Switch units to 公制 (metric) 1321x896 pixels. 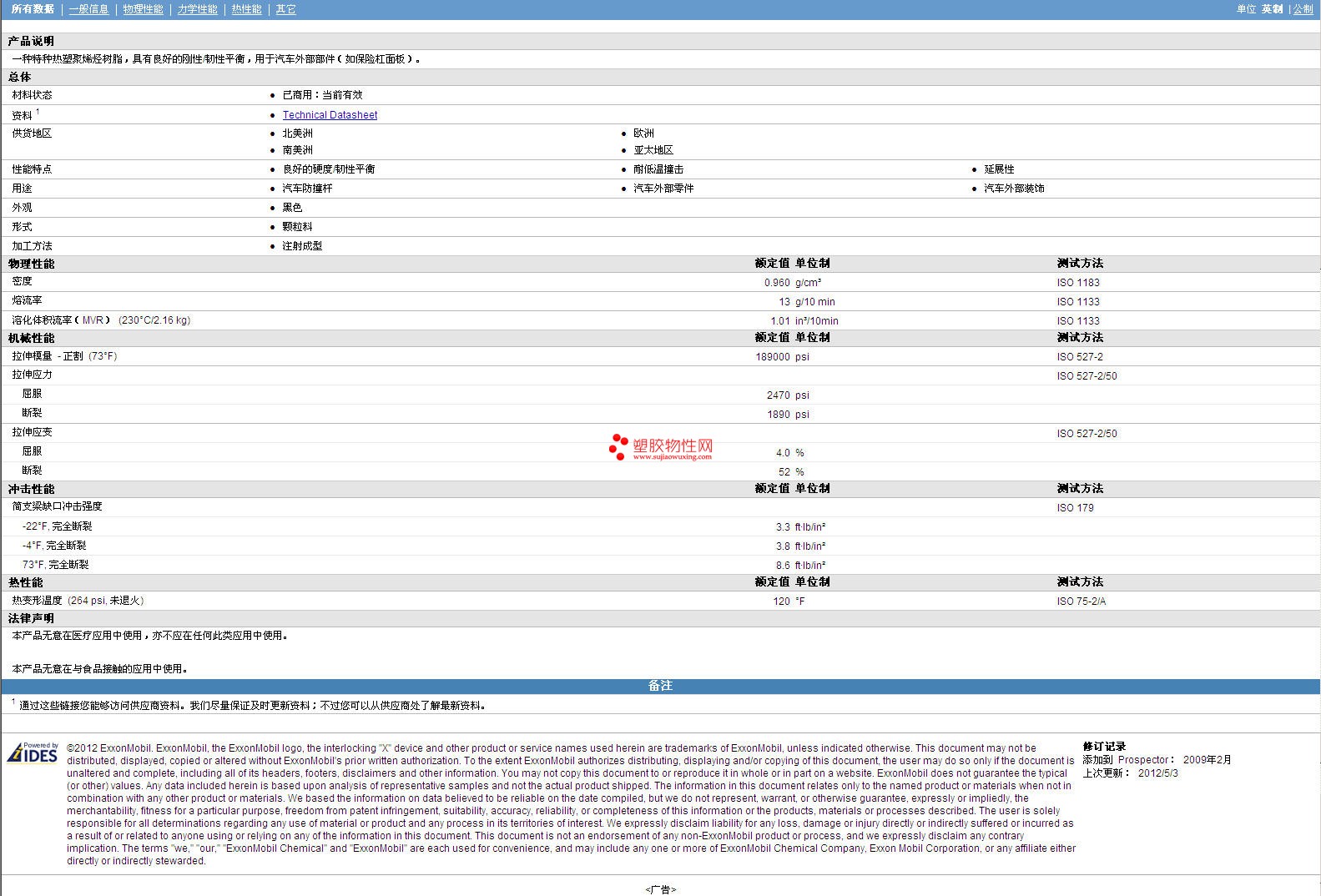click(x=1303, y=9)
